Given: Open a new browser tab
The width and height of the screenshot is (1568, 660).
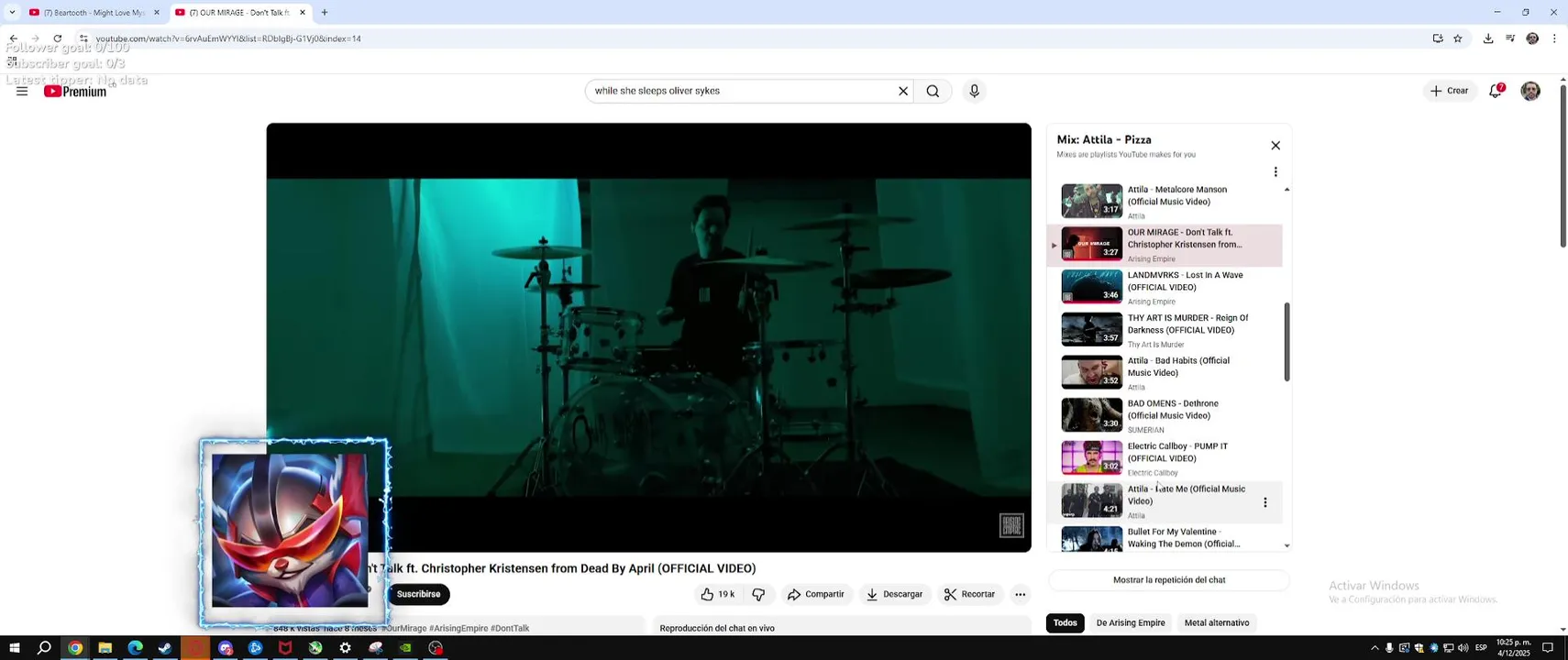Looking at the screenshot, I should pos(325,13).
